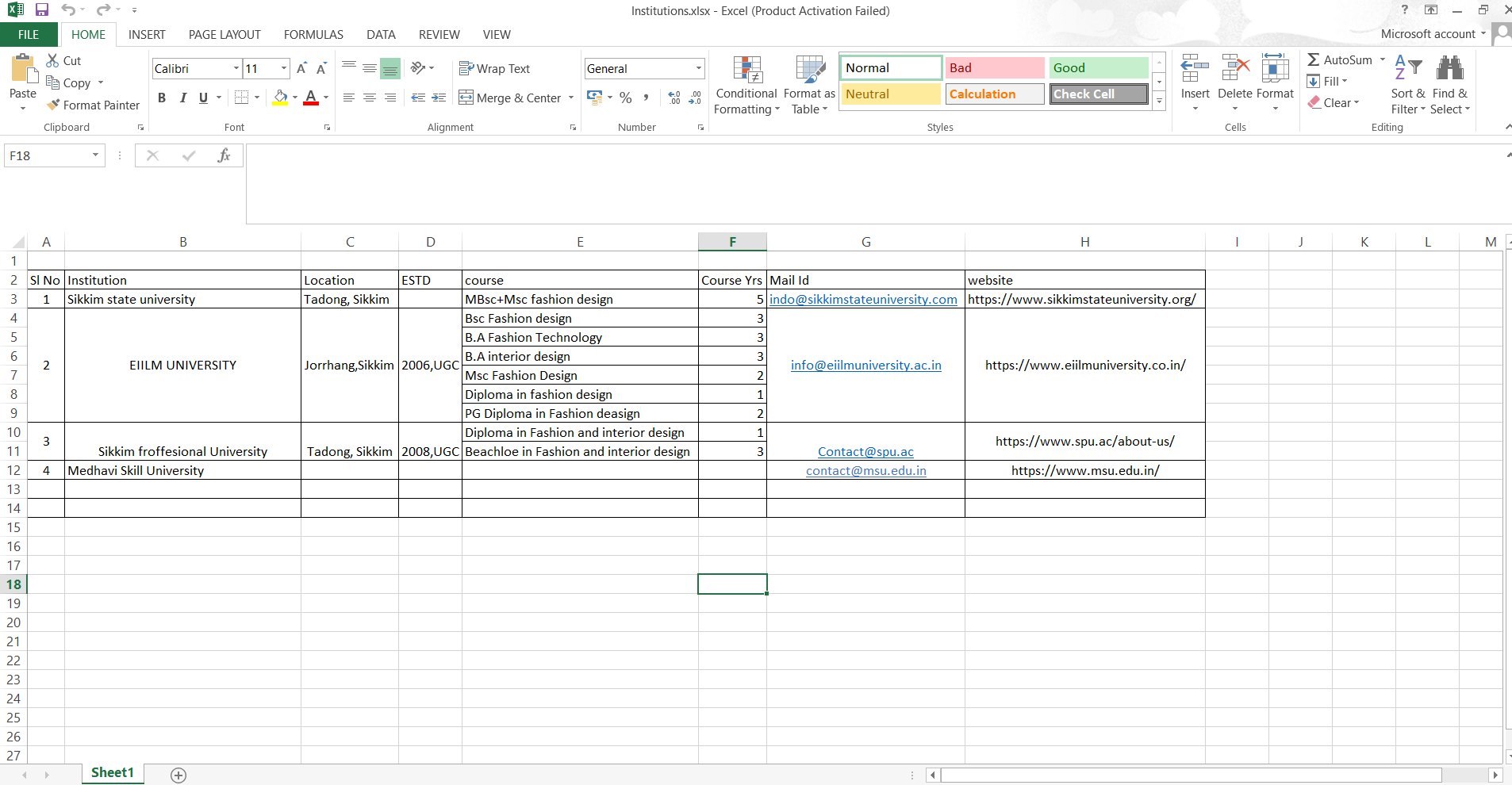1512x785 pixels.
Task: Click the Insert Function fx icon
Action: point(224,155)
